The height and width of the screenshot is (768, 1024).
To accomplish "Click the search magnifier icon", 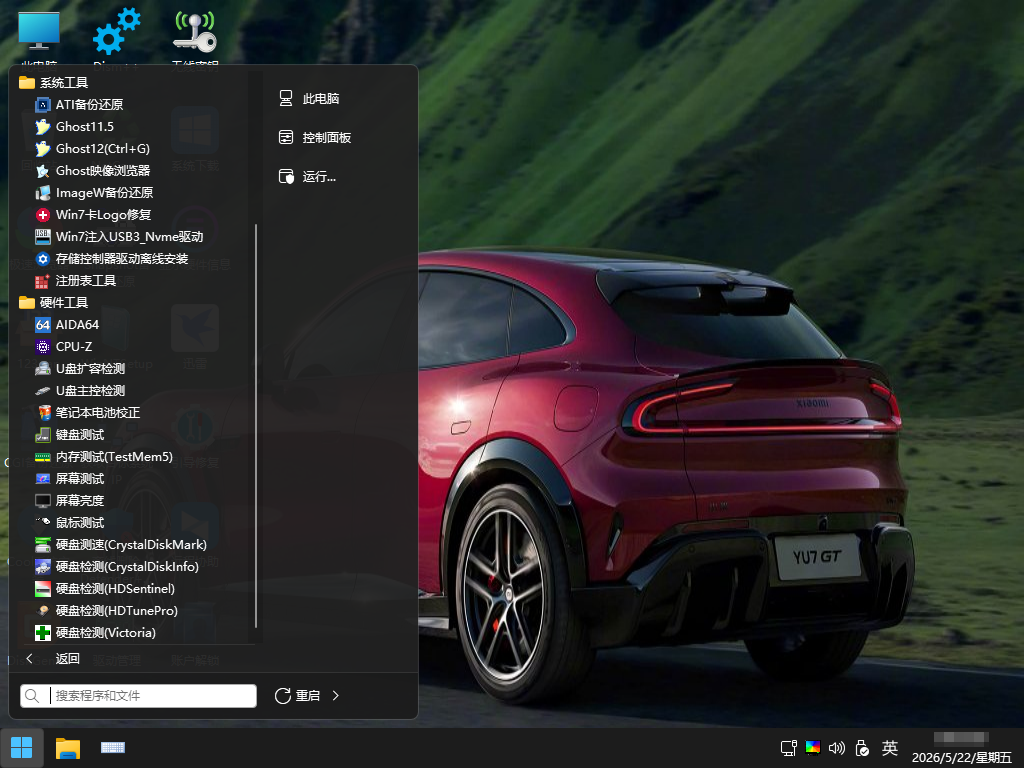I will [32, 696].
